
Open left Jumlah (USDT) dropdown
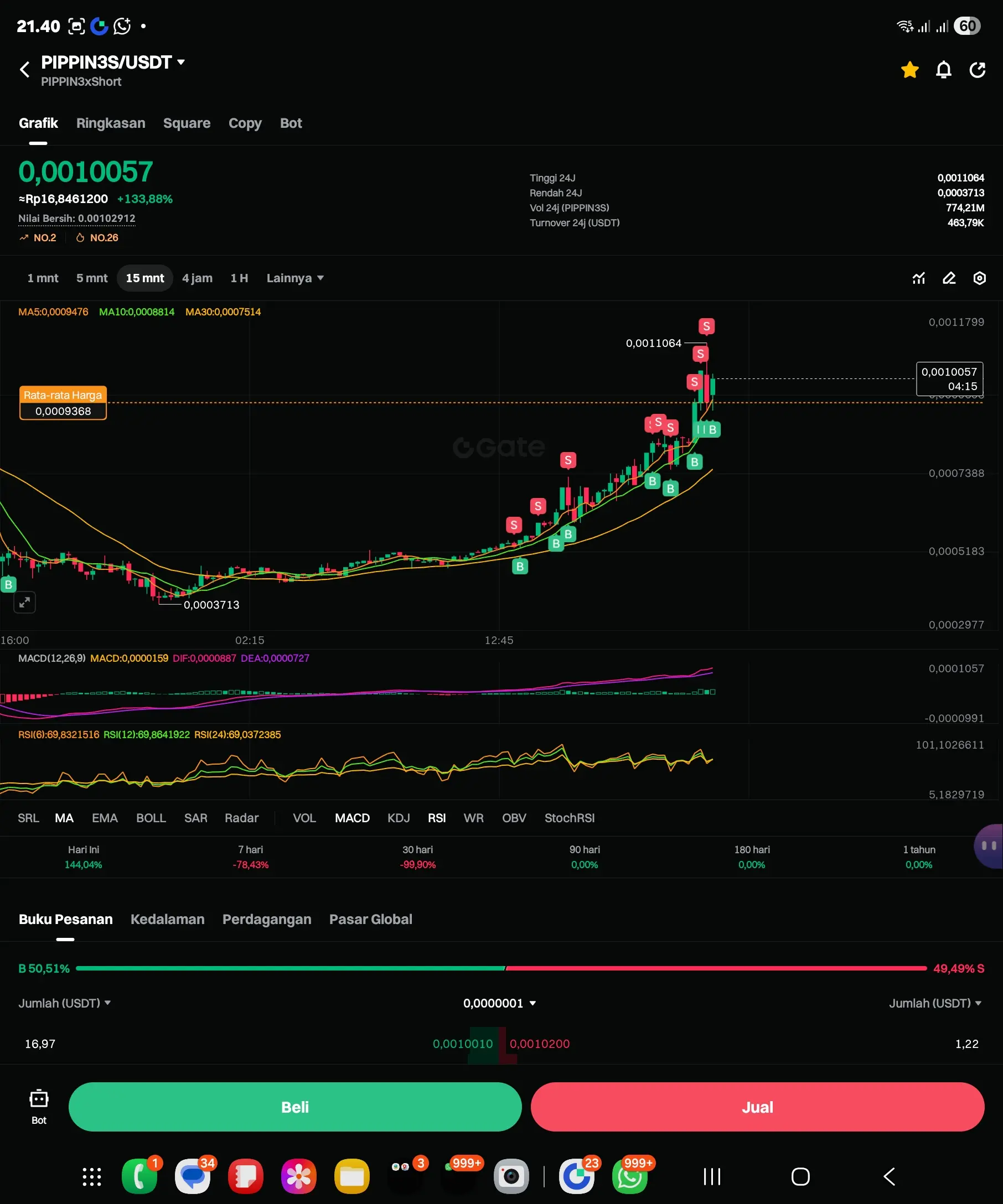coord(64,1003)
